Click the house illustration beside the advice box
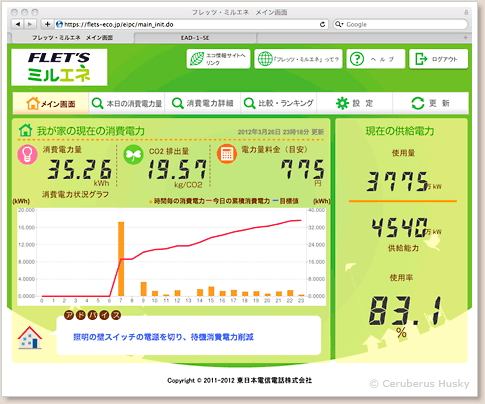Image resolution: width=485 pixels, height=404 pixels. point(30,337)
